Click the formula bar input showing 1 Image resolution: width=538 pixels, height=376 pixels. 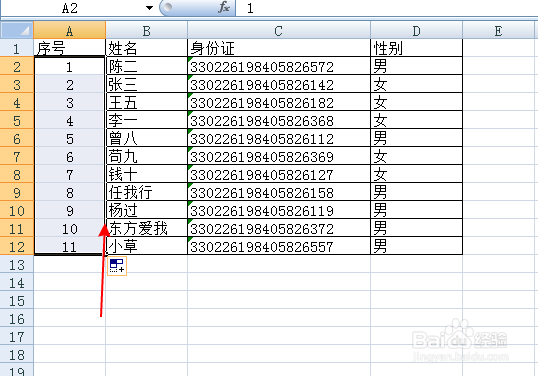(x=386, y=8)
